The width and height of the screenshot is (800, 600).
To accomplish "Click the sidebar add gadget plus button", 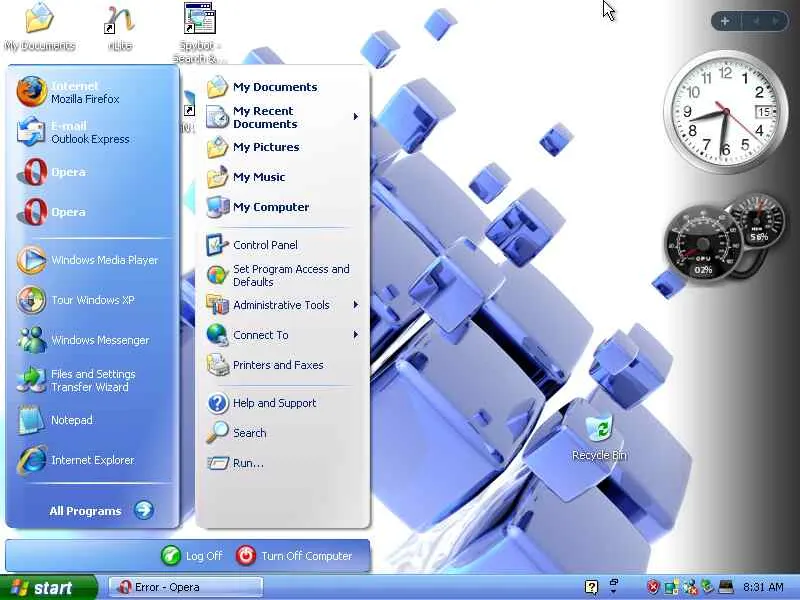I will 724,21.
